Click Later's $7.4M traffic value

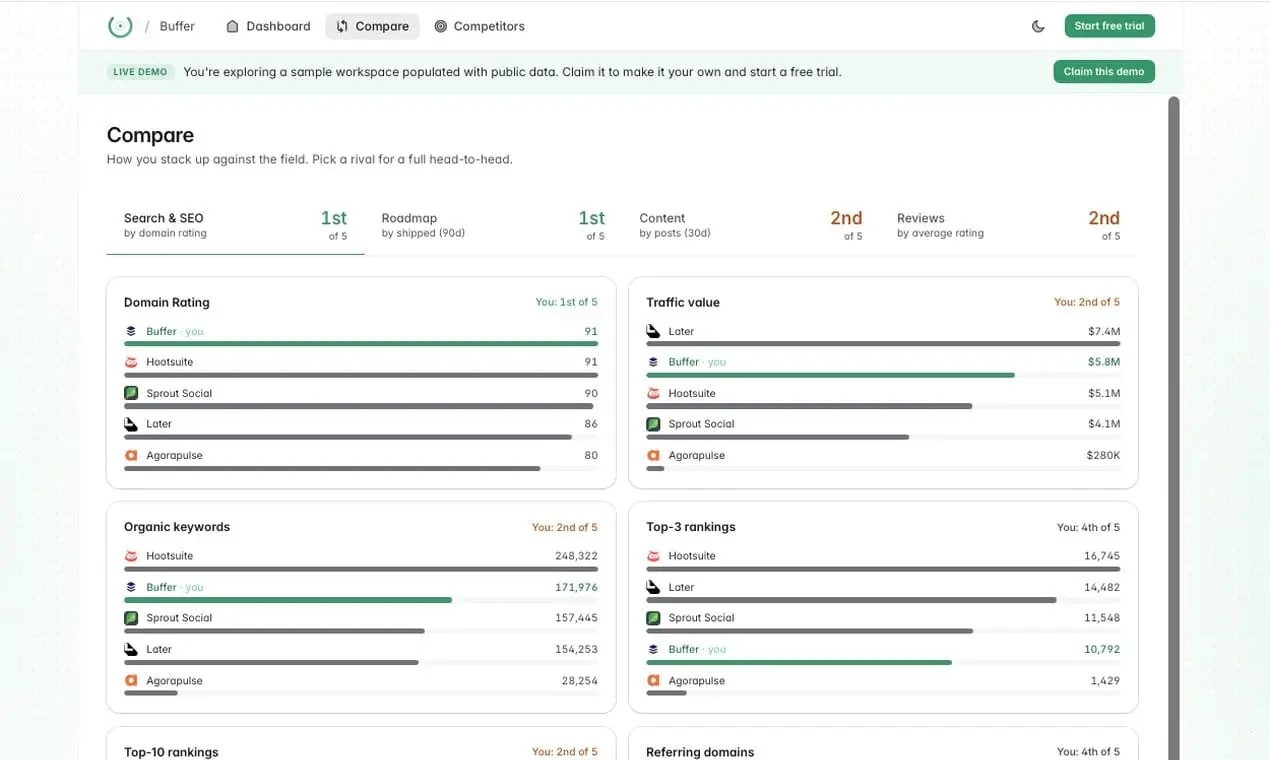pyautogui.click(x=1104, y=331)
